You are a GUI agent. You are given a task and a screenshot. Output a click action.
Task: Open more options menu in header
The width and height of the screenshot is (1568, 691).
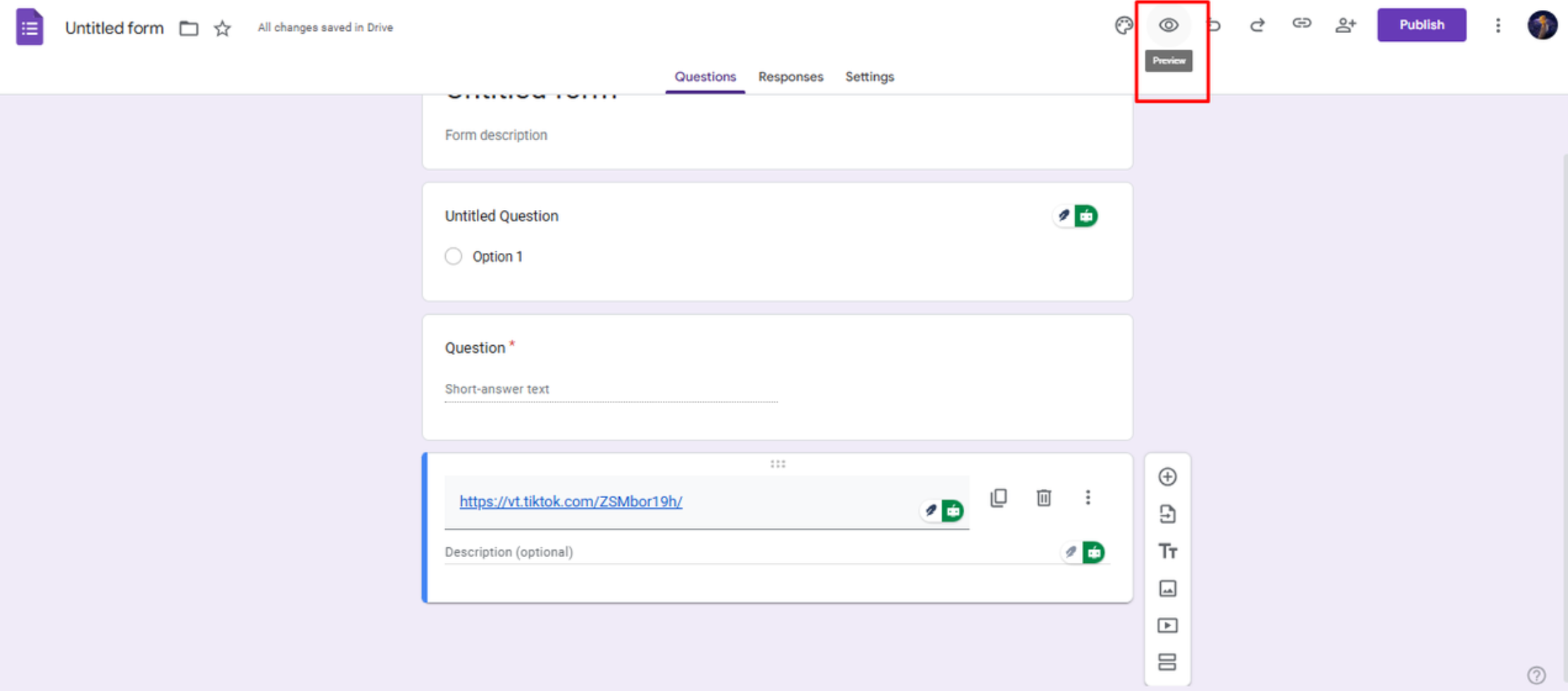click(x=1498, y=26)
